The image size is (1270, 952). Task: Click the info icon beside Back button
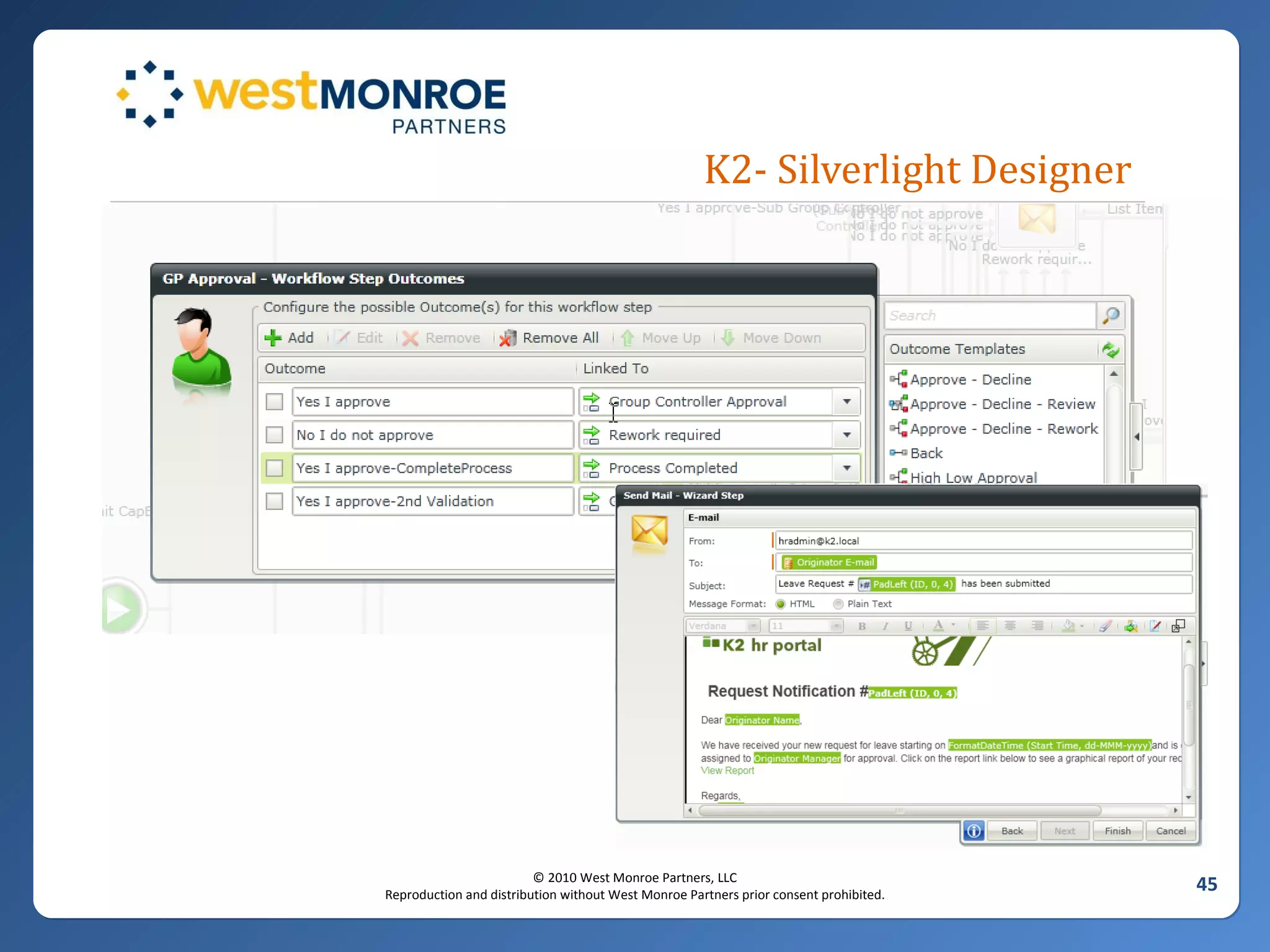[974, 831]
